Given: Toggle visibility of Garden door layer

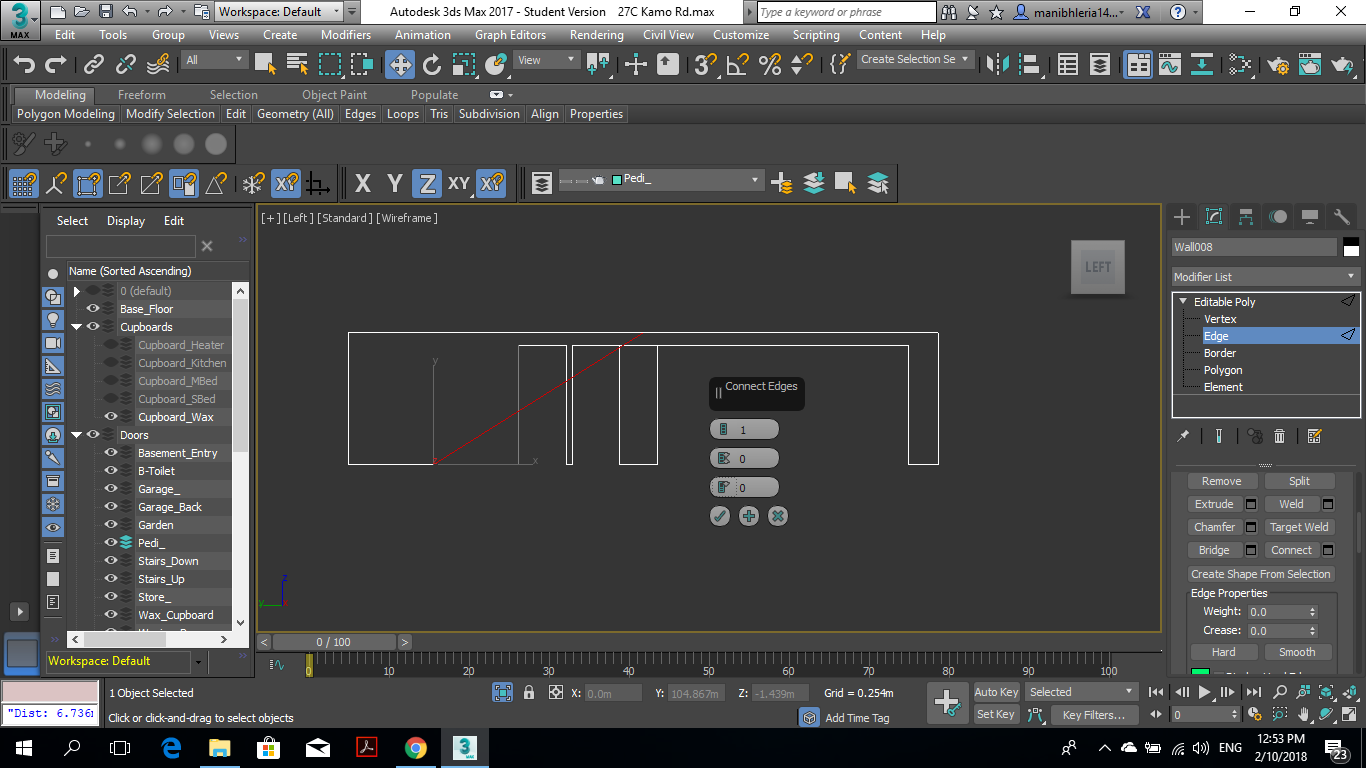Looking at the screenshot, I should (111, 525).
